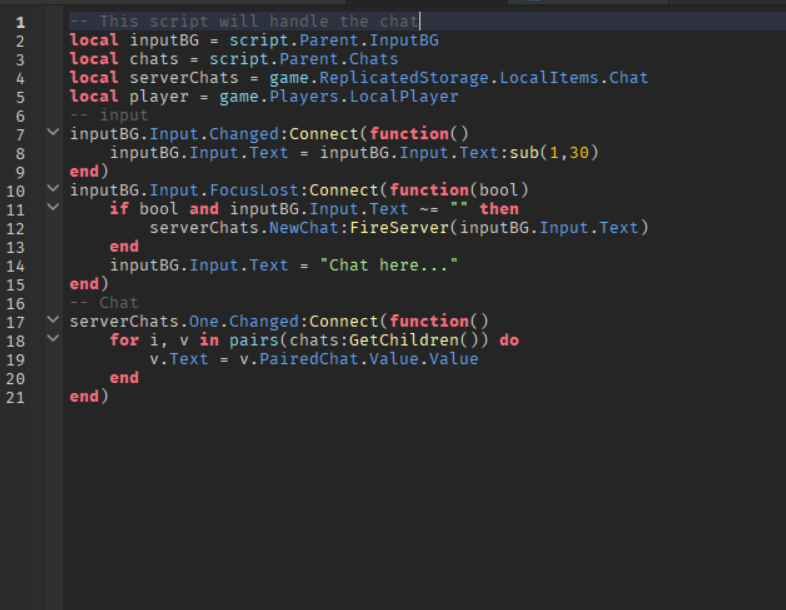Image resolution: width=786 pixels, height=610 pixels.
Task: Click the 'do' keyword on line 18
Action: tap(509, 340)
